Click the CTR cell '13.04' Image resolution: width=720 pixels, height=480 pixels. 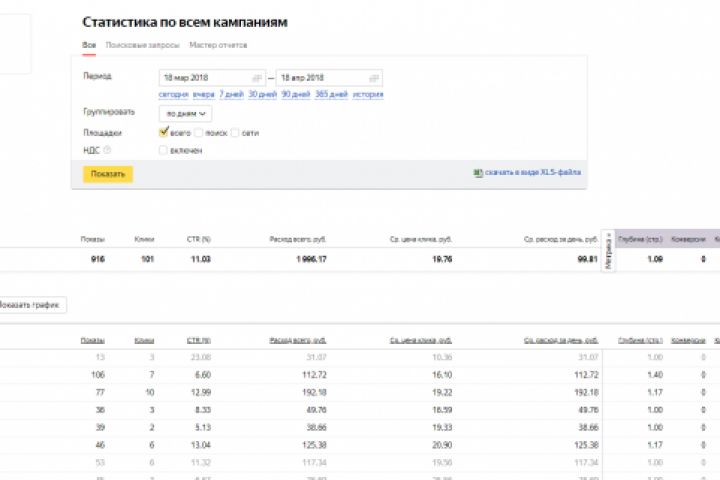201,445
